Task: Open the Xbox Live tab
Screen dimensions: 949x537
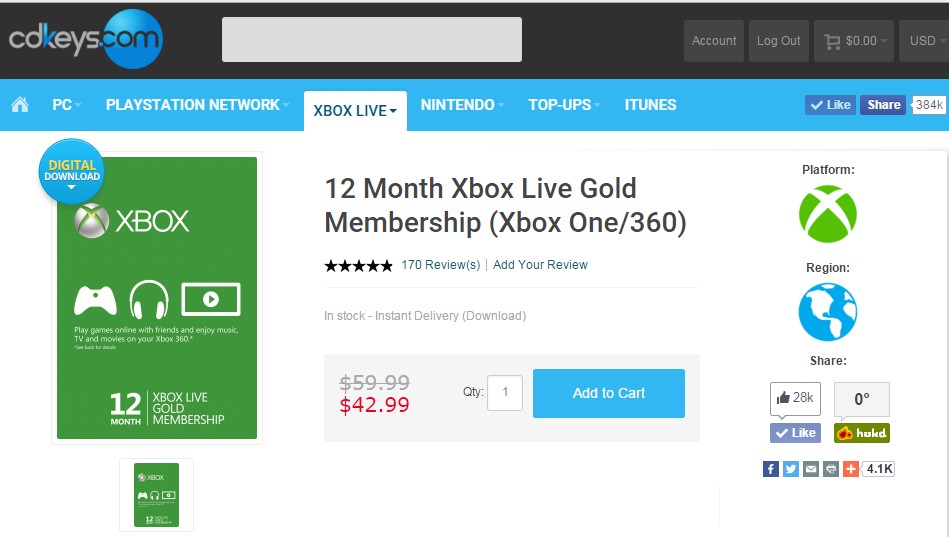Action: tap(355, 111)
